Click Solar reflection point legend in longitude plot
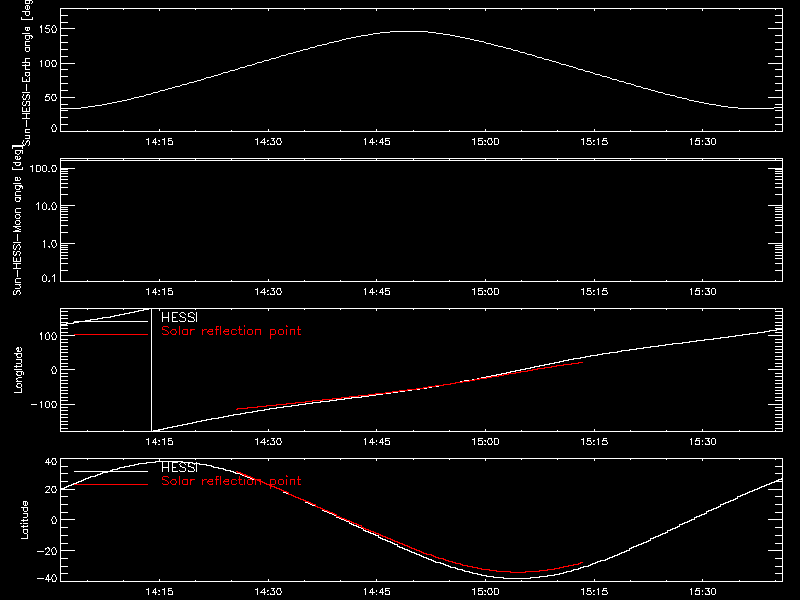The image size is (800, 600). (231, 331)
